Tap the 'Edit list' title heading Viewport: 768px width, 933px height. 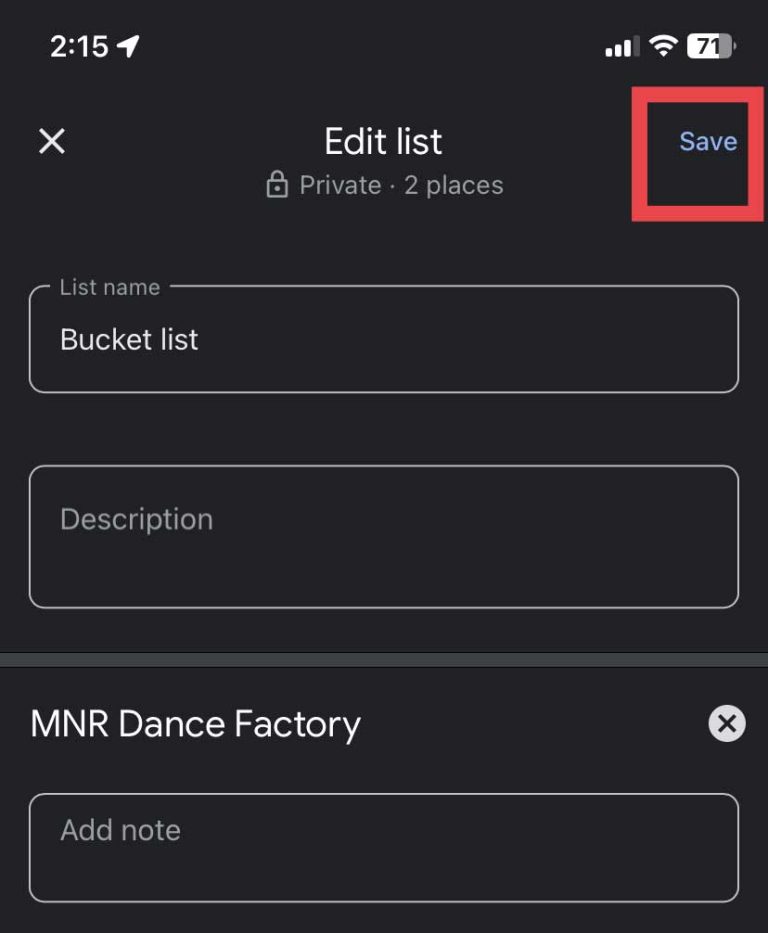click(x=383, y=142)
